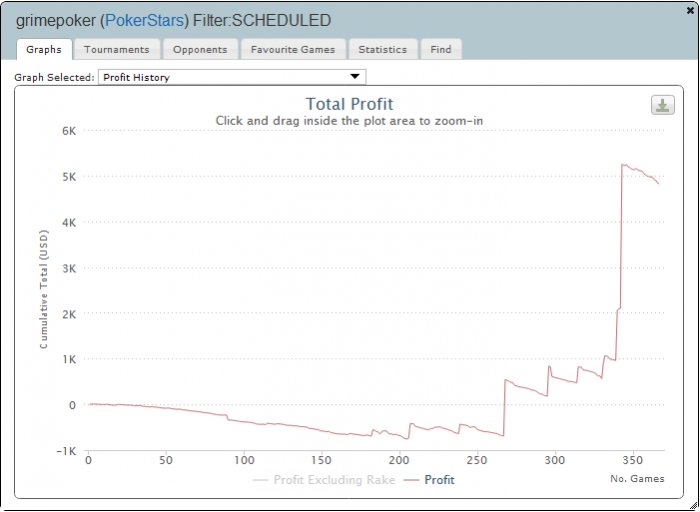
Task: Close the grimepoker popup window
Action: pyautogui.click(x=690, y=11)
